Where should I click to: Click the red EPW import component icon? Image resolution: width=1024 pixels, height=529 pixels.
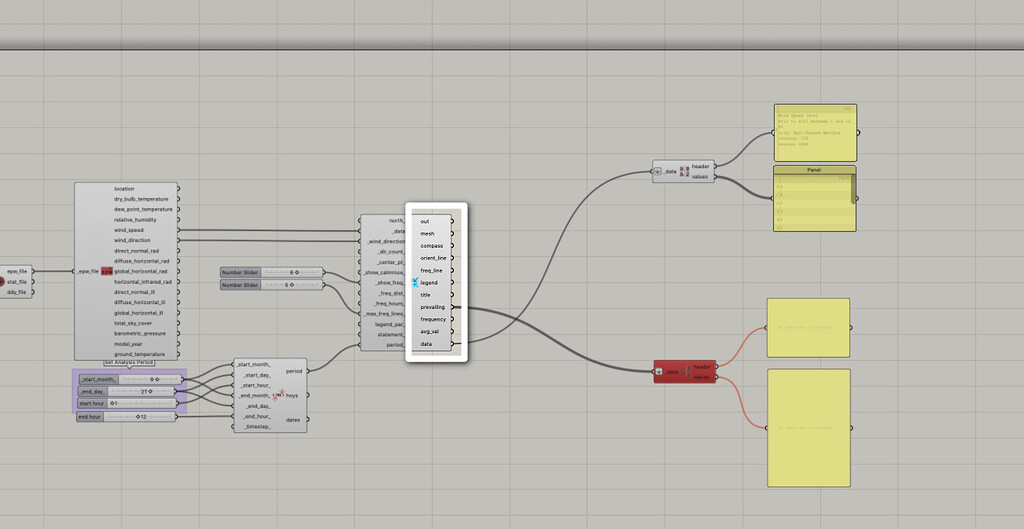[105, 271]
